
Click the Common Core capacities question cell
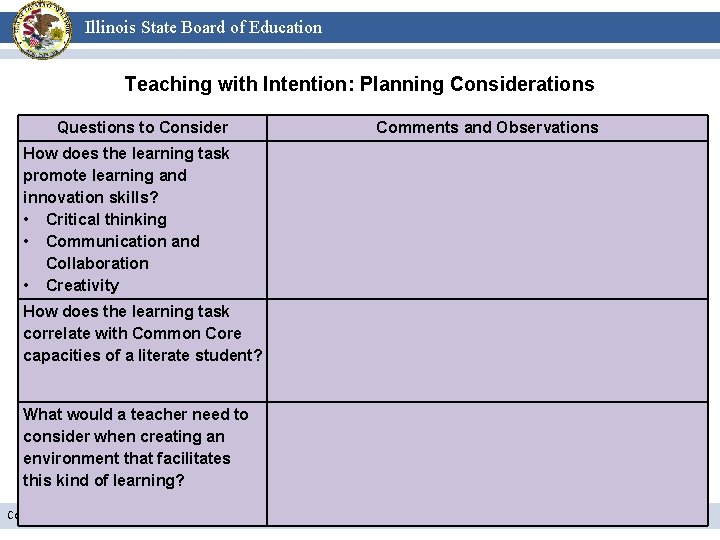coord(142,350)
